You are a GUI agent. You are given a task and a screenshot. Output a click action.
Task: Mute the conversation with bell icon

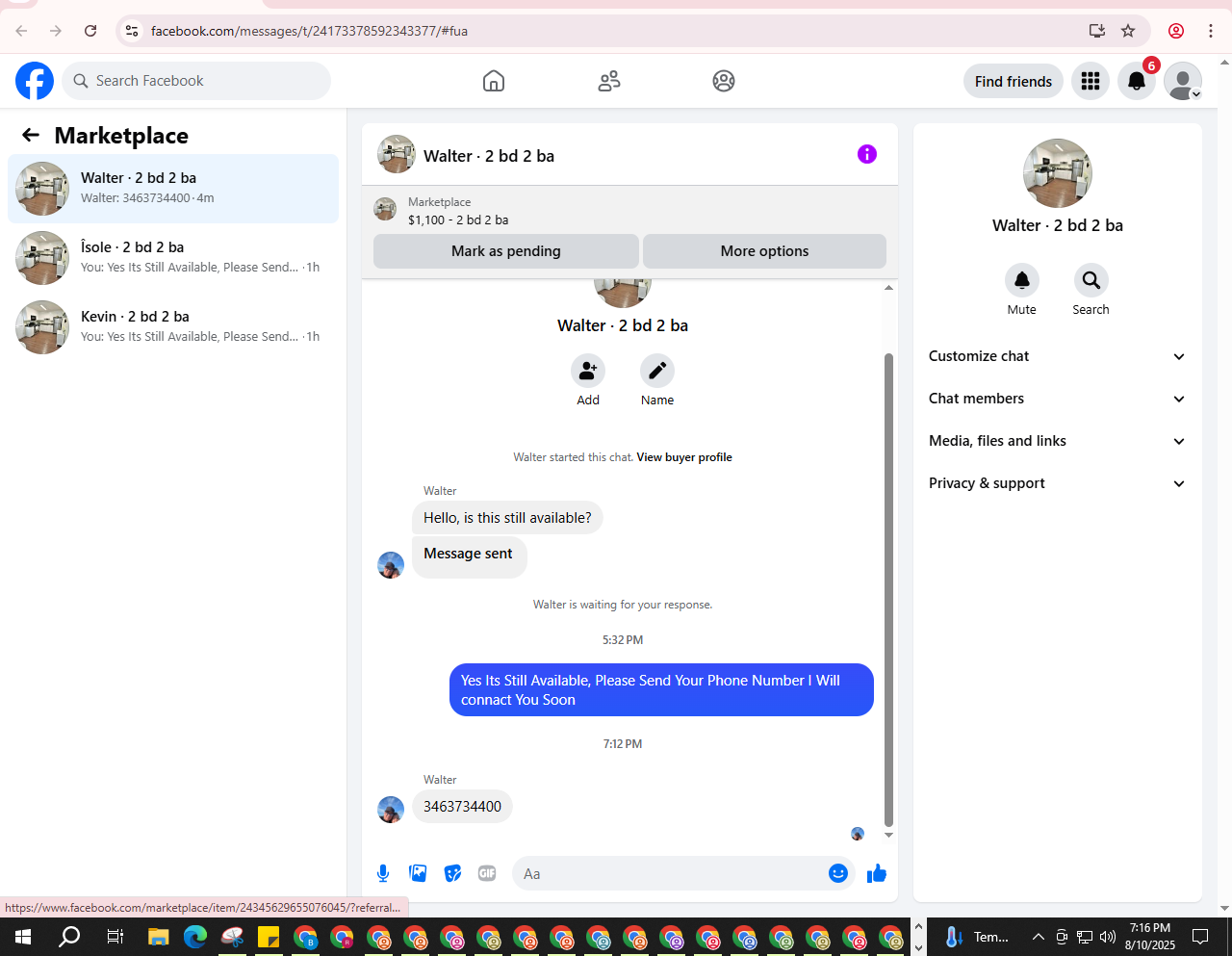[x=1022, y=280]
